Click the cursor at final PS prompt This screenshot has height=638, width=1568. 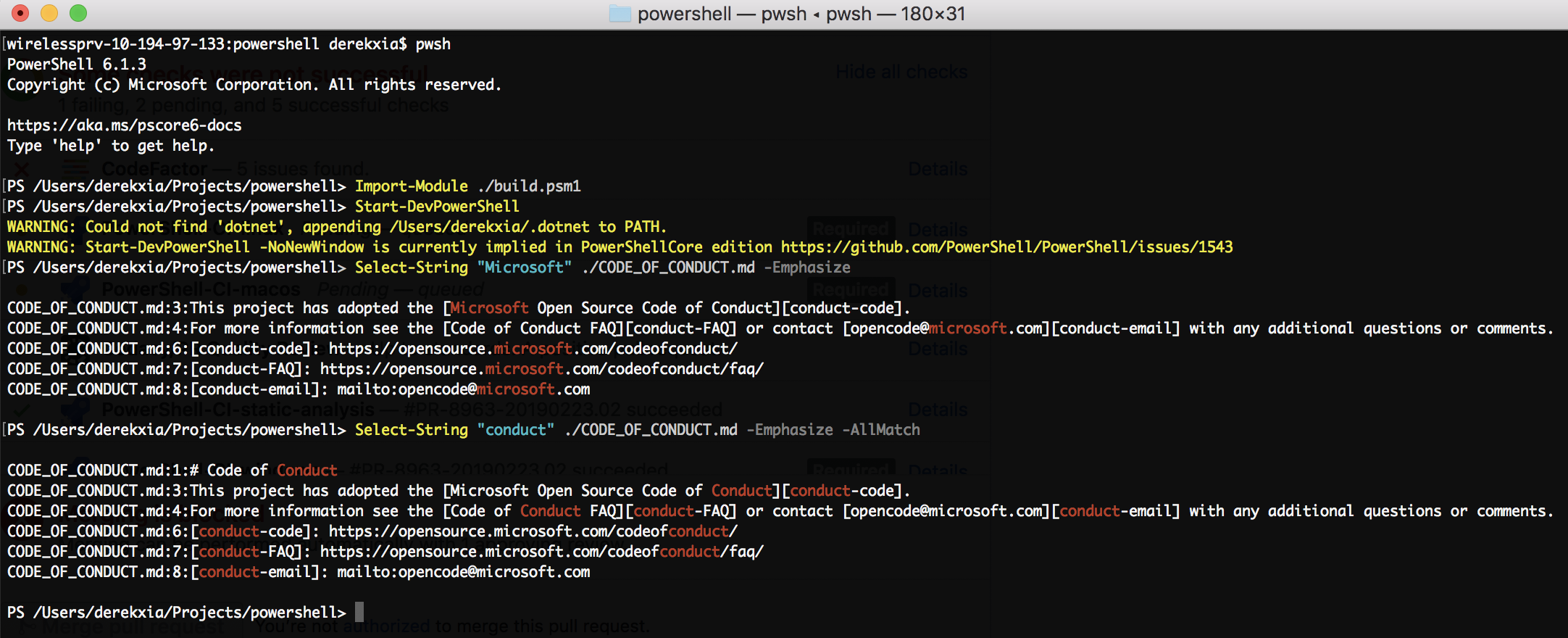[359, 613]
